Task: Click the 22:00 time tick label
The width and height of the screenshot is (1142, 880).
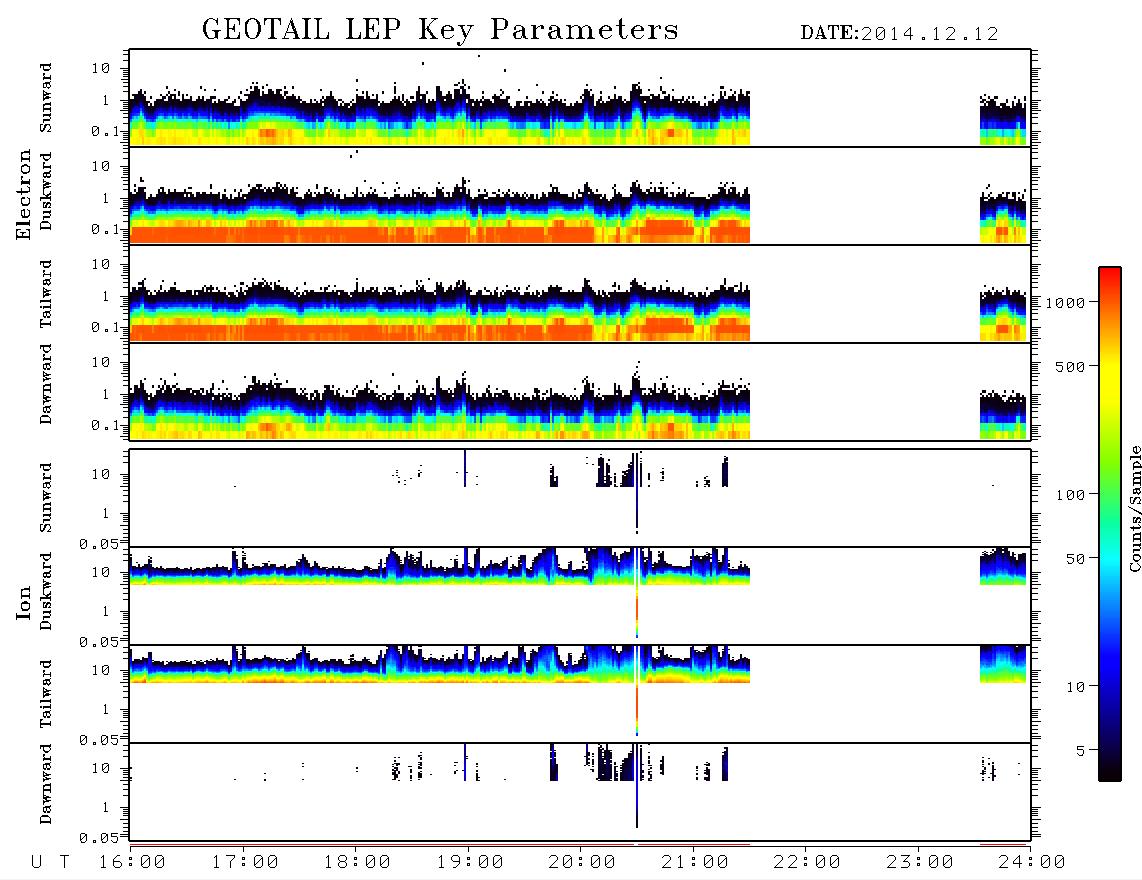Action: [x=807, y=863]
